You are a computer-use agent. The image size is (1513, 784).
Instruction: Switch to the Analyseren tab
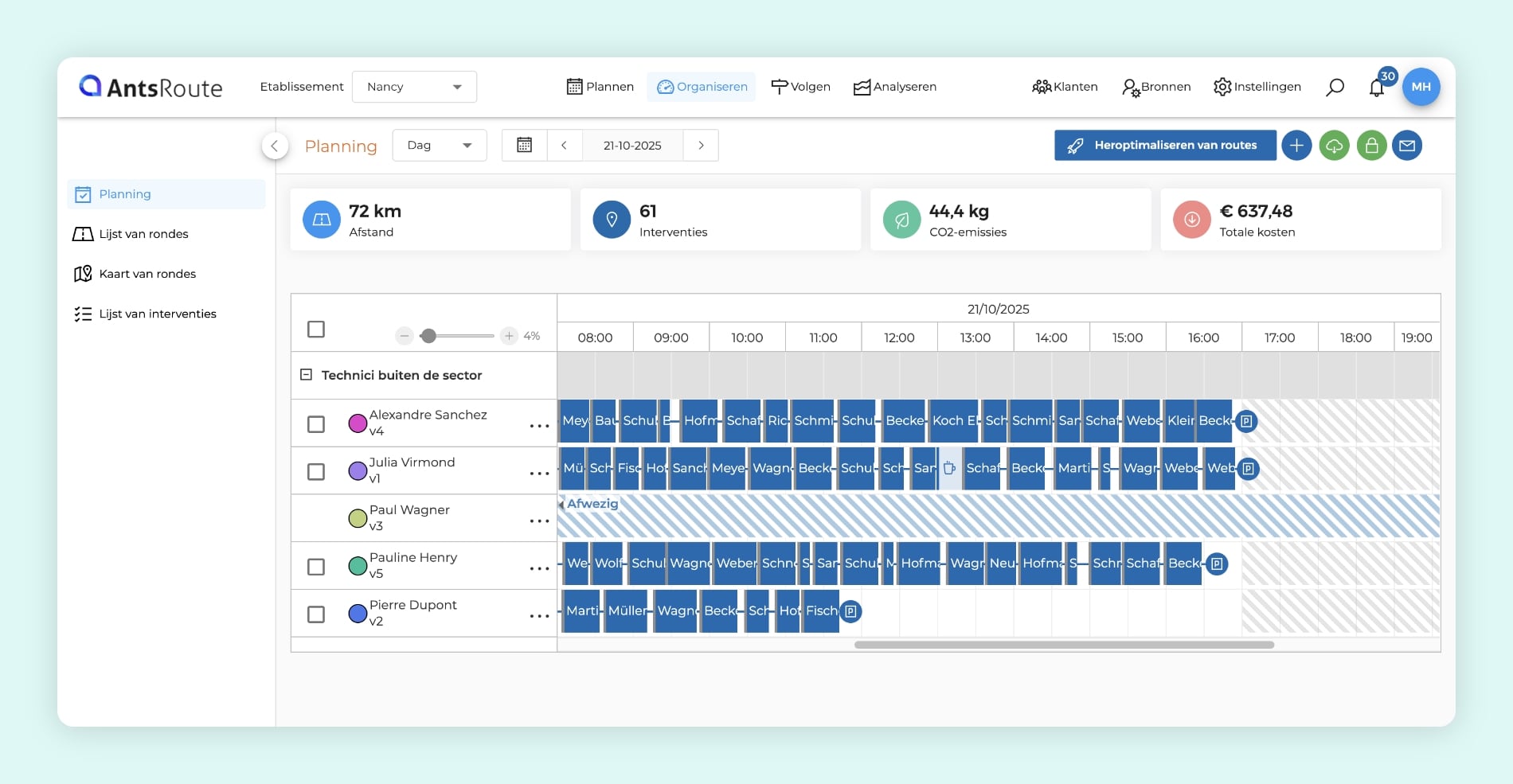click(x=895, y=87)
